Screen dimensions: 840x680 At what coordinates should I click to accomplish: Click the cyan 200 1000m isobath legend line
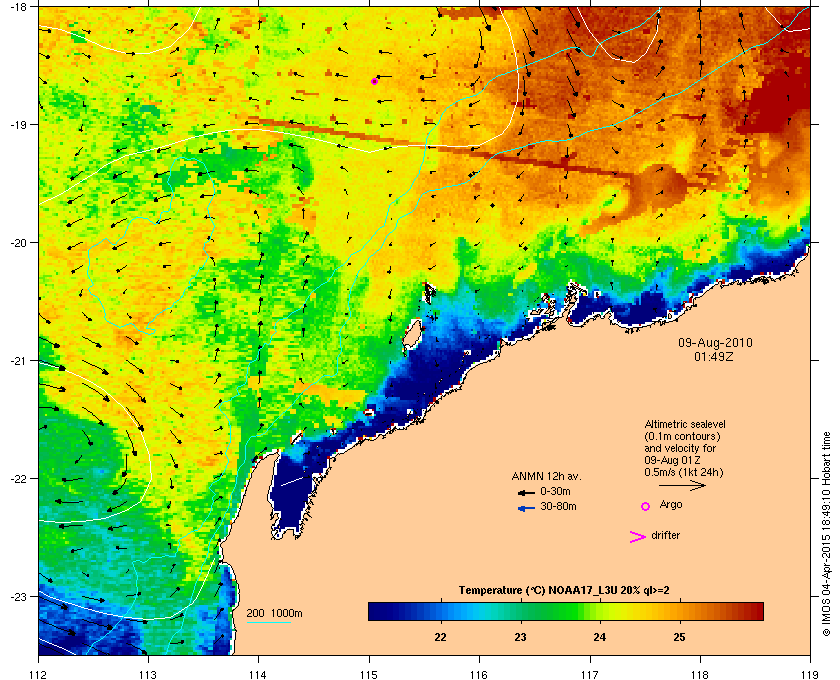pos(268,623)
